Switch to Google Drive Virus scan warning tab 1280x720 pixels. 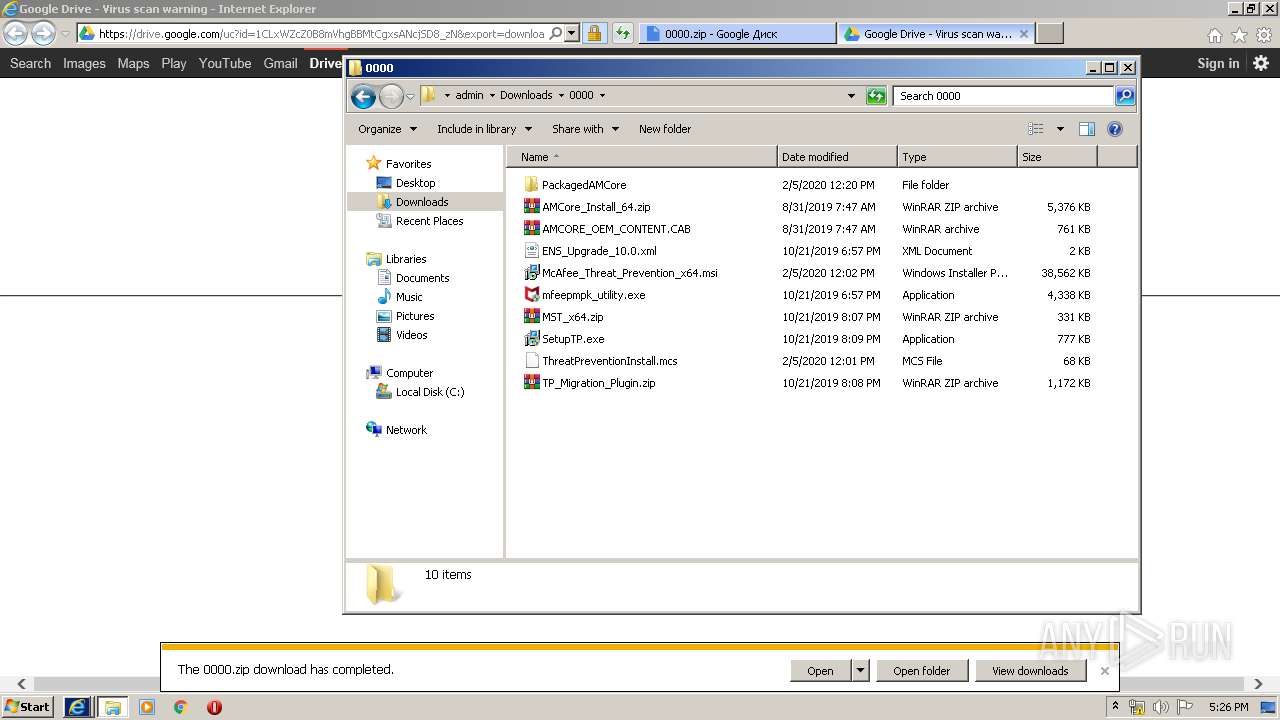click(936, 34)
